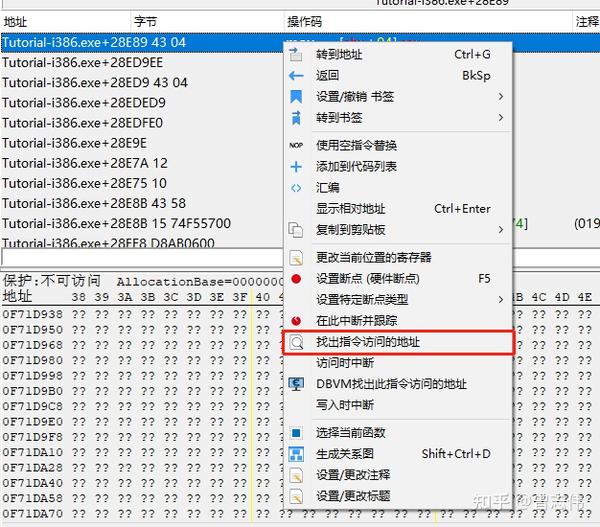Click the 转到书签 bookmark arrow icon
Image resolution: width=600 pixels, height=527 pixels.
(x=296, y=118)
